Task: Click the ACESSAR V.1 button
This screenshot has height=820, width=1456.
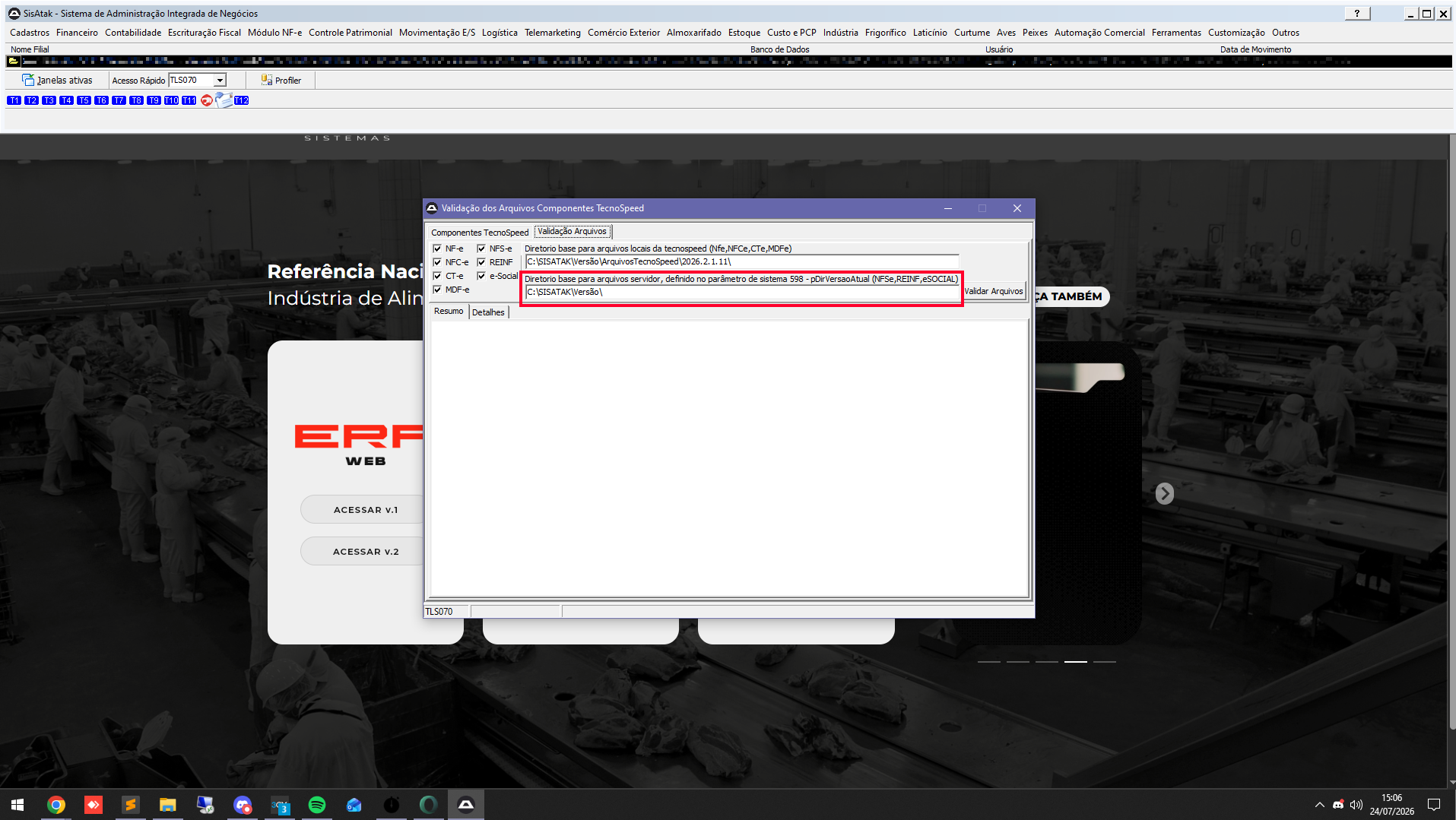Action: [x=365, y=510]
